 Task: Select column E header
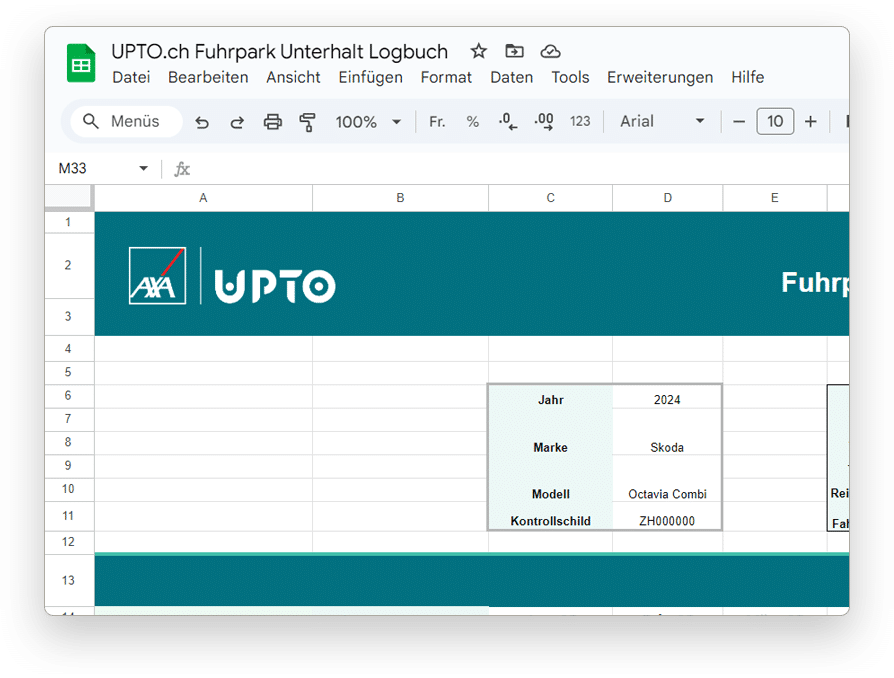point(774,198)
